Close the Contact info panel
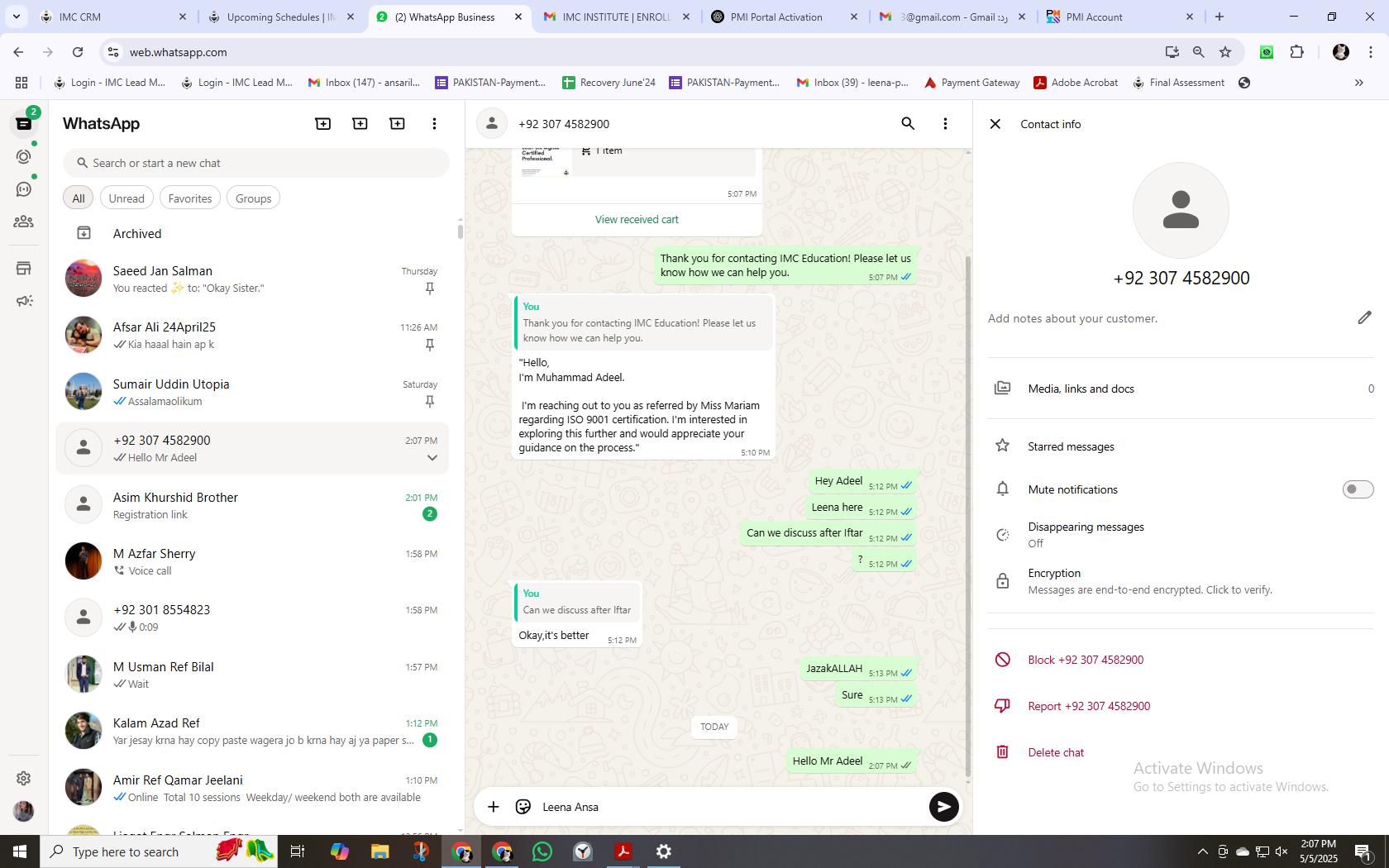This screenshot has width=1389, height=868. click(995, 124)
